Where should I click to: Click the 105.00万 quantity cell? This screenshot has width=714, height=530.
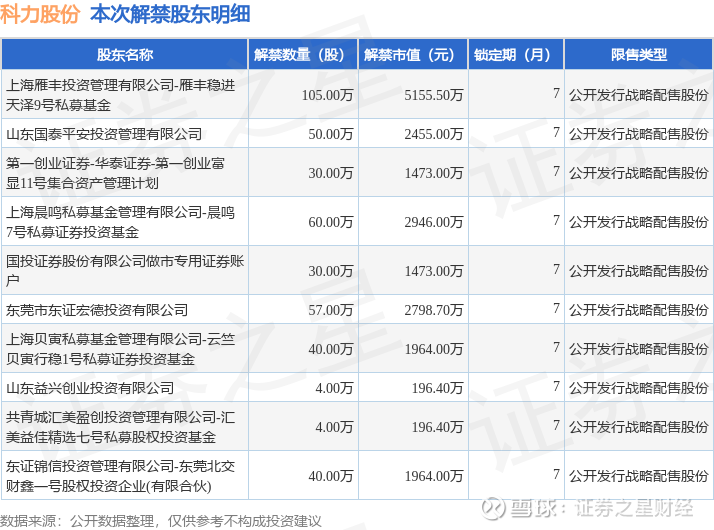(x=327, y=95)
